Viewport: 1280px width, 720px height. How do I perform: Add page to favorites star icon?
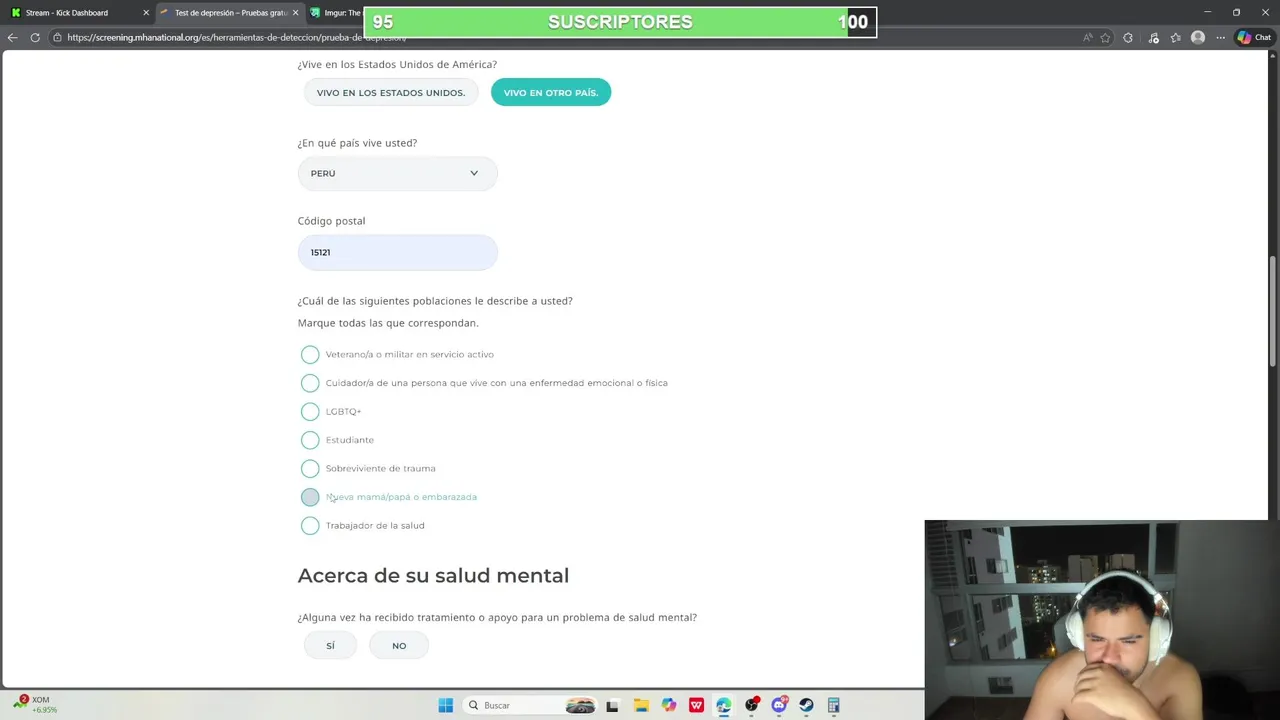(1105, 37)
